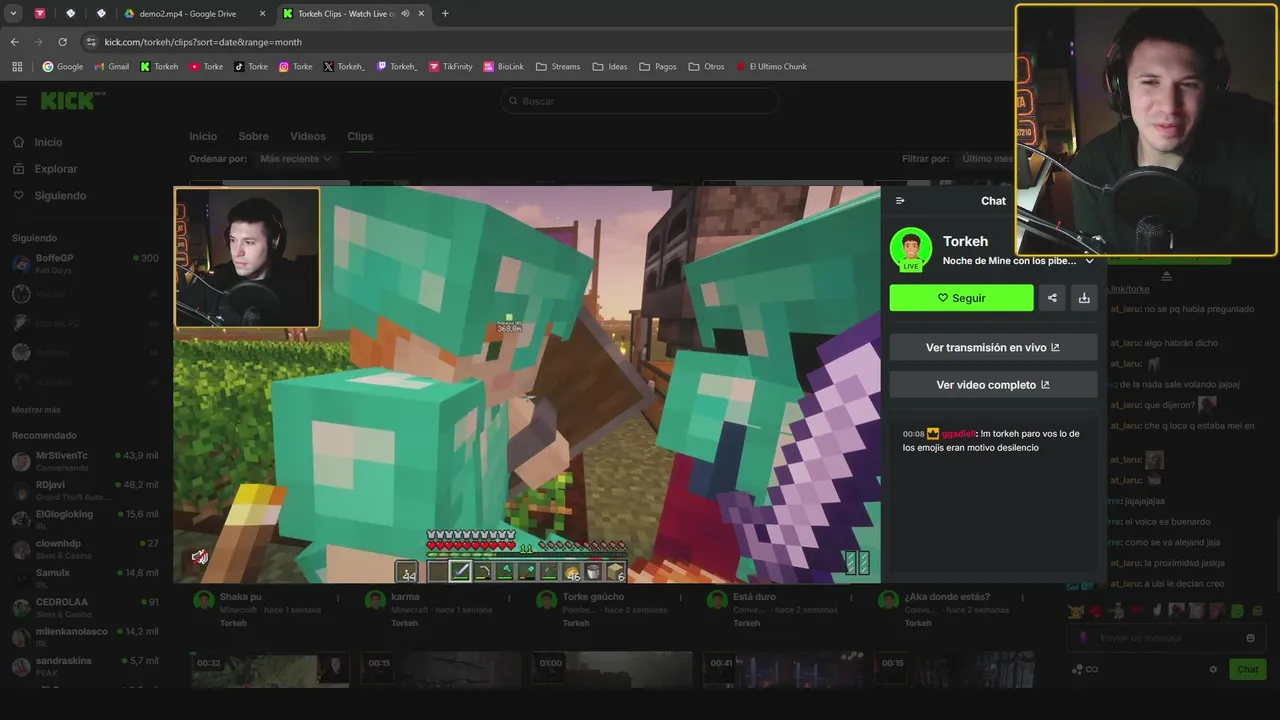Switch to the Inicio channel tab

point(203,136)
